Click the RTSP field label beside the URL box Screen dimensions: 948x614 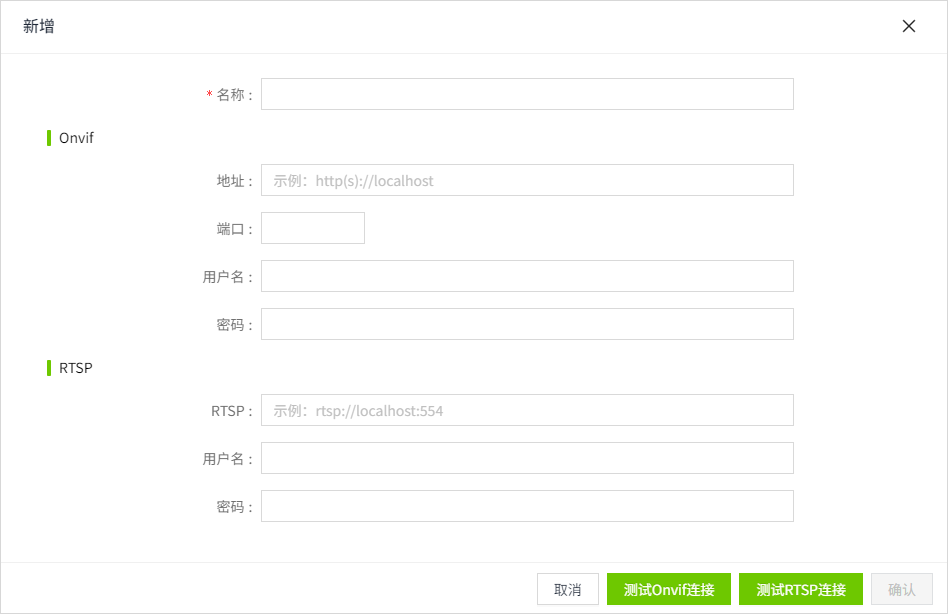tap(231, 411)
